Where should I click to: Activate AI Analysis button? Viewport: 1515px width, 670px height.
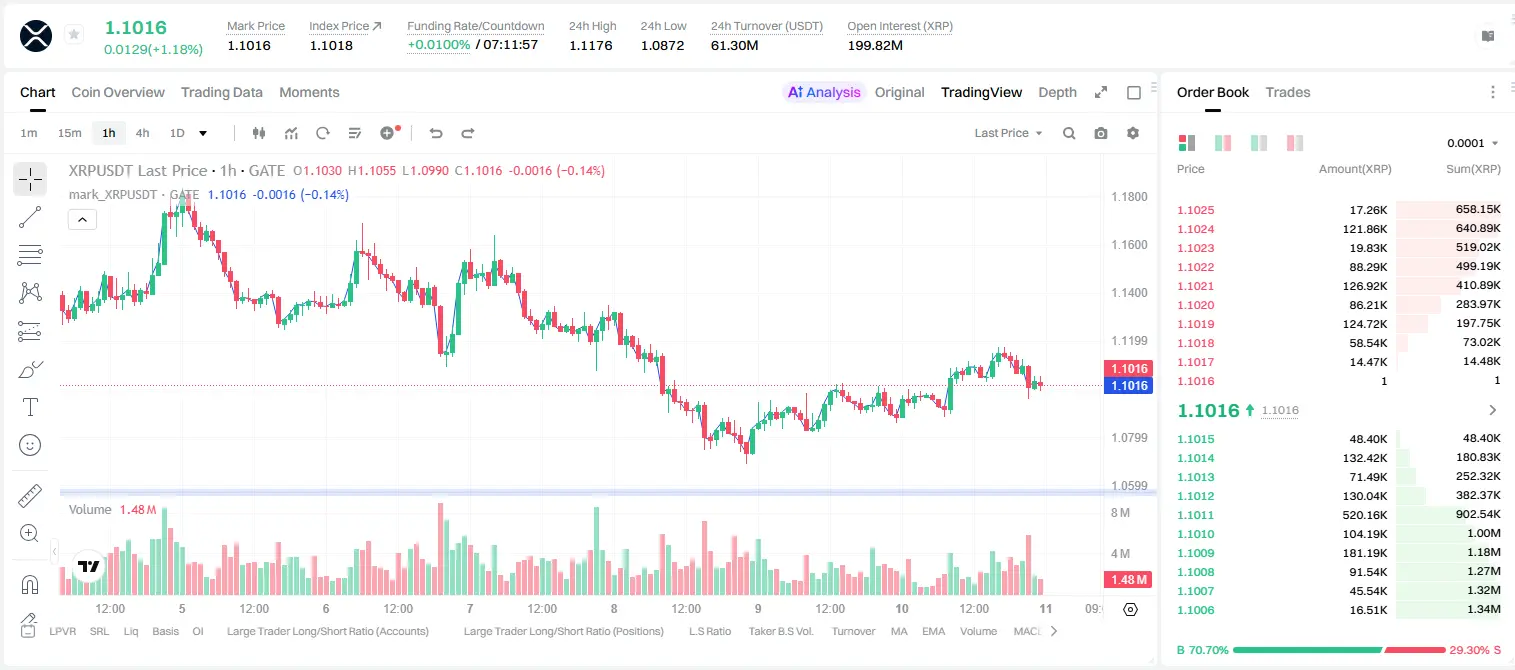click(x=823, y=92)
